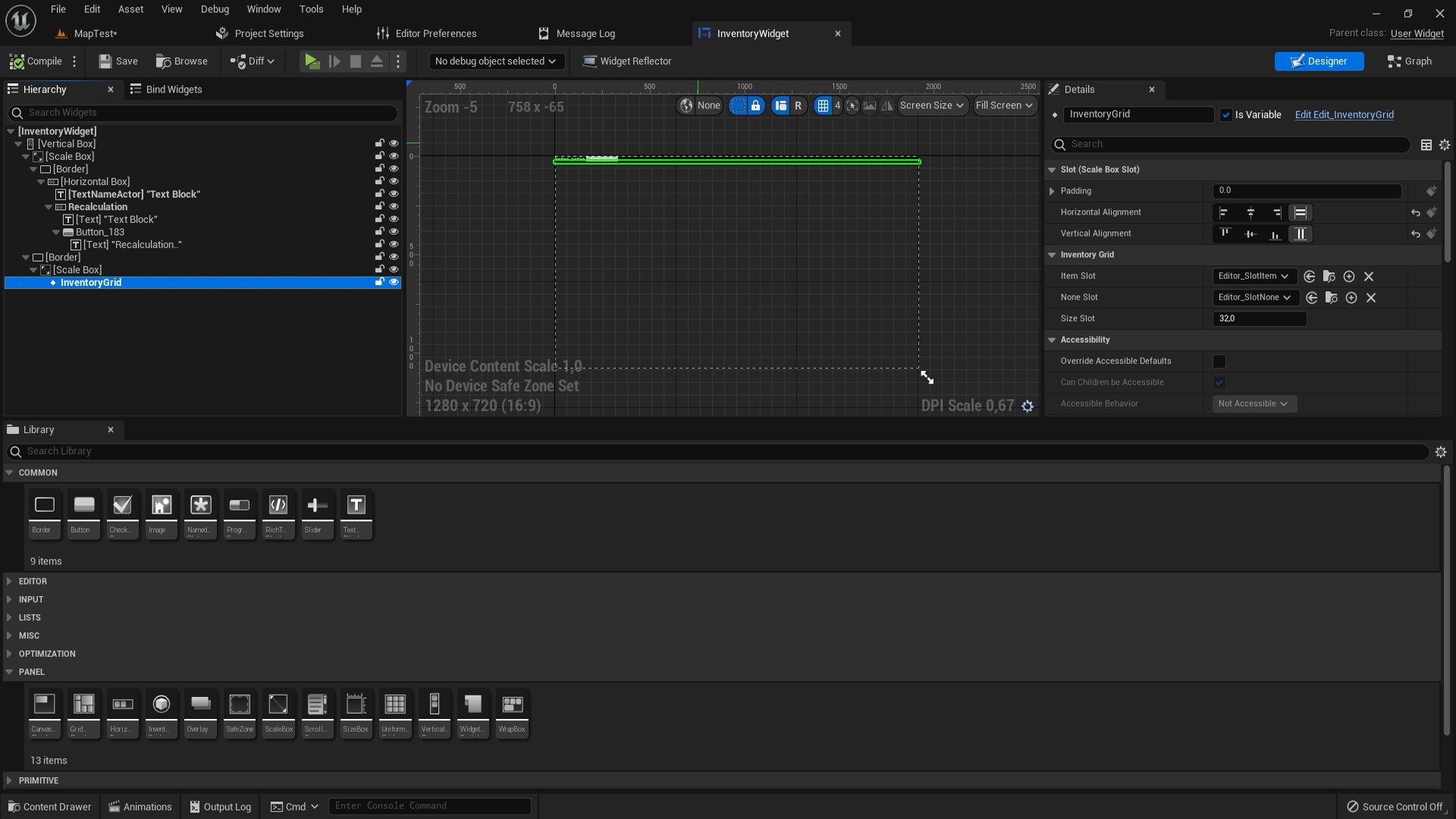Viewport: 1456px width, 819px height.
Task: Toggle Is Variable checkbox
Action: coord(1226,115)
